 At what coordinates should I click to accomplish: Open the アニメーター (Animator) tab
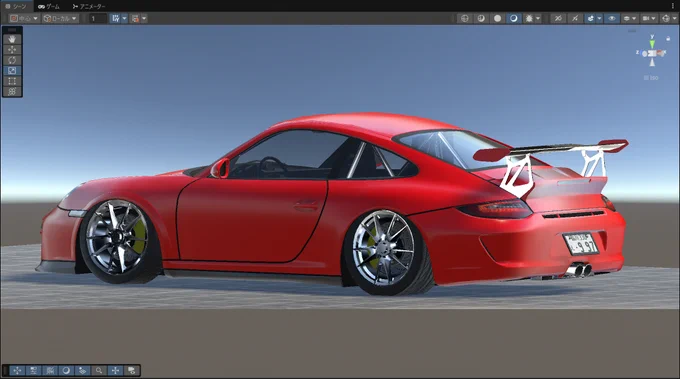[x=89, y=7]
